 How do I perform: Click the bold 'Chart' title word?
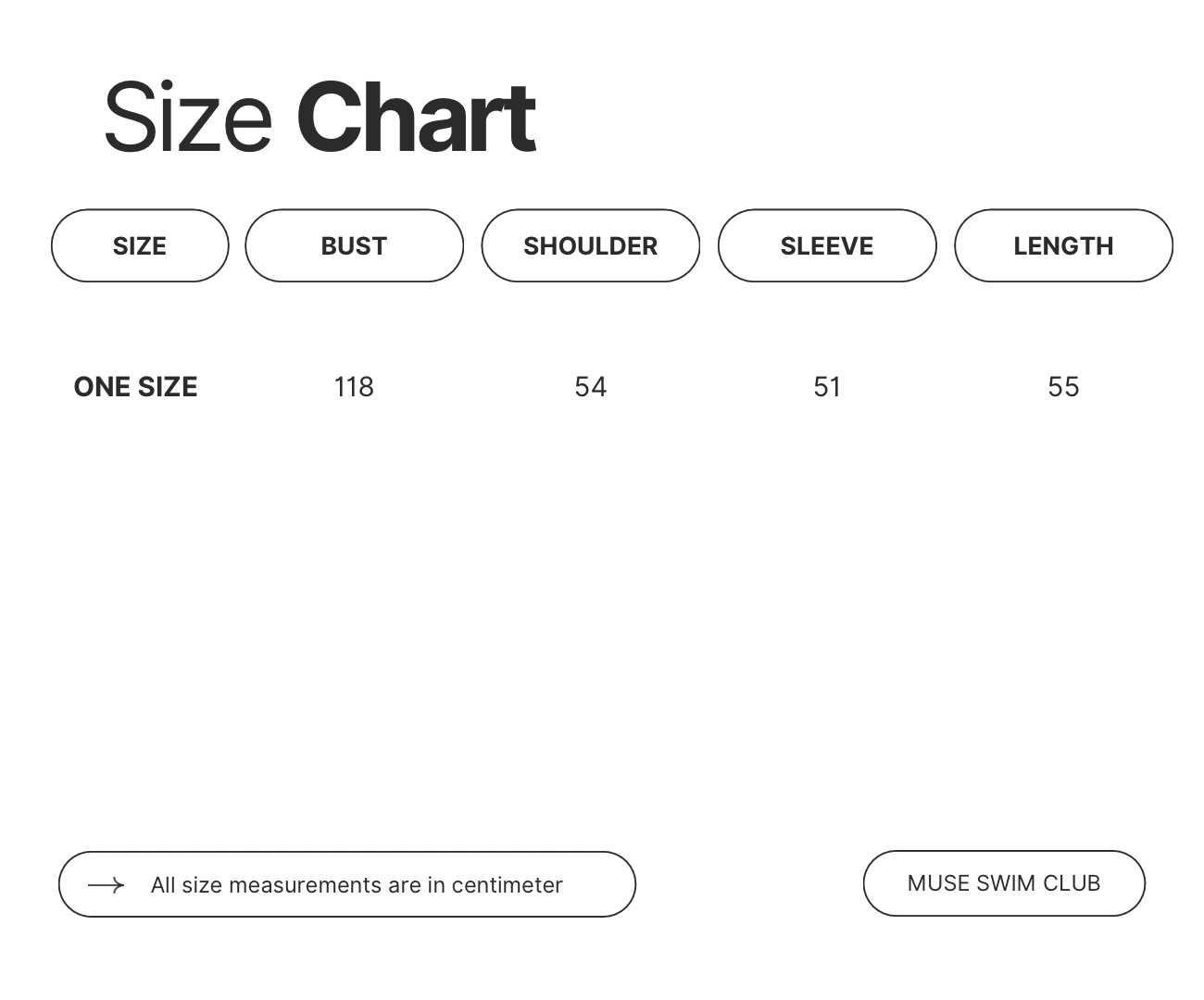click(x=416, y=119)
